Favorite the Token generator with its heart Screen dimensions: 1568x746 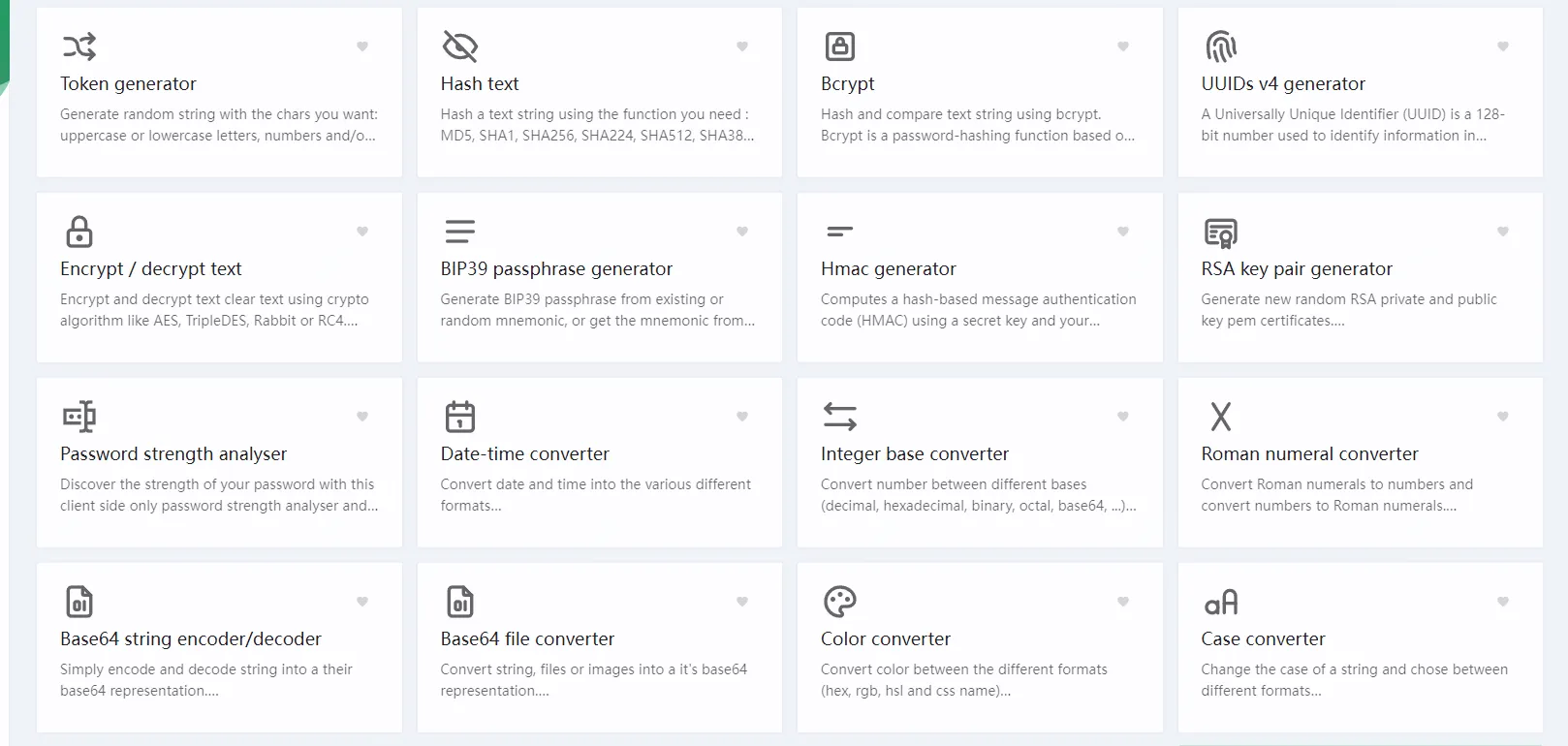tap(362, 47)
